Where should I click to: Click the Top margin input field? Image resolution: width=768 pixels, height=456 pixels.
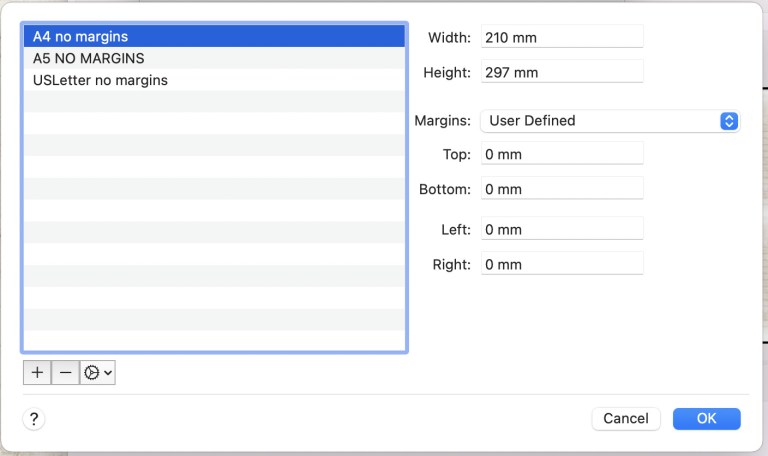[x=561, y=154]
